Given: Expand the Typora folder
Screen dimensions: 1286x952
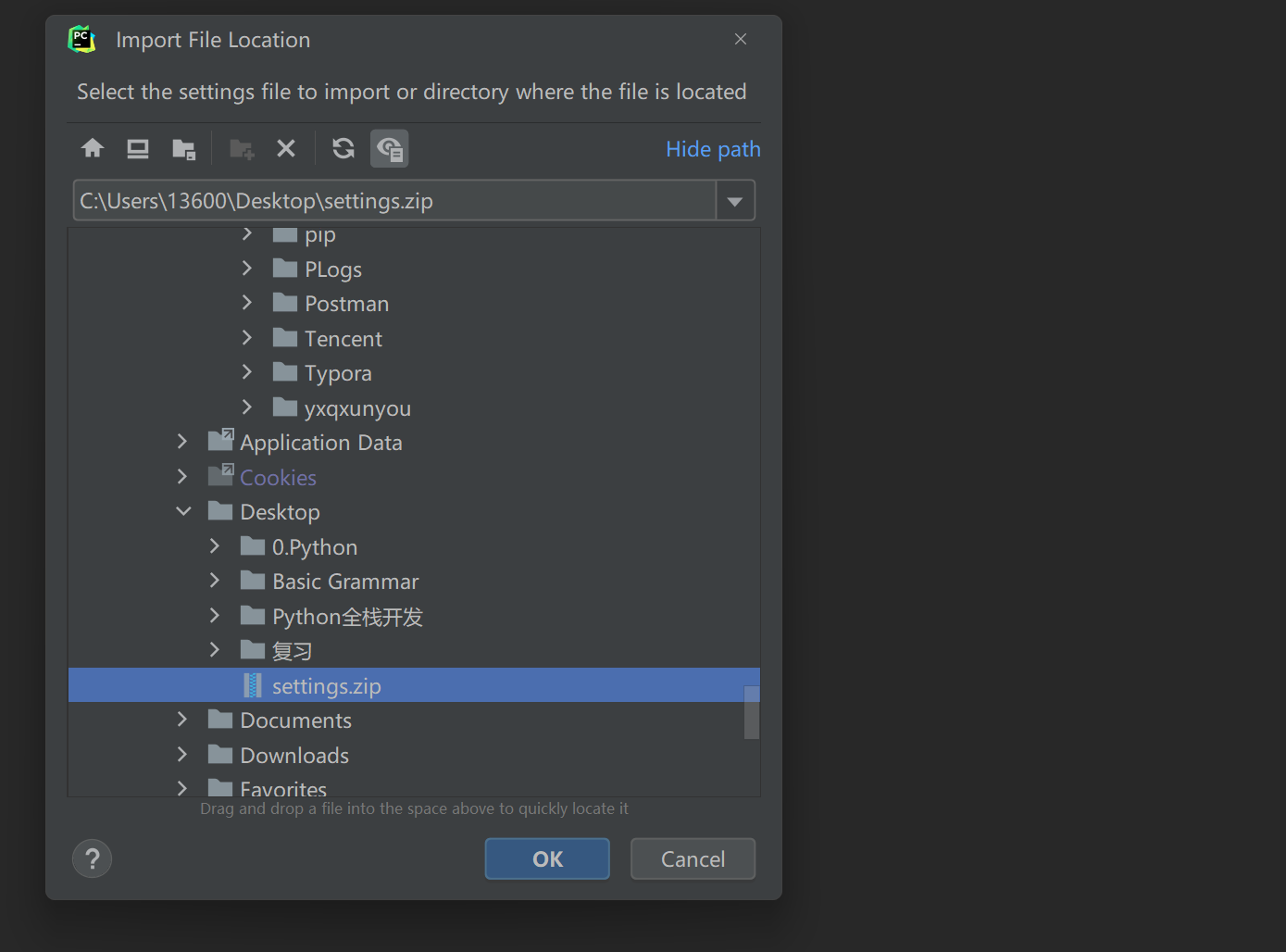Looking at the screenshot, I should point(247,372).
